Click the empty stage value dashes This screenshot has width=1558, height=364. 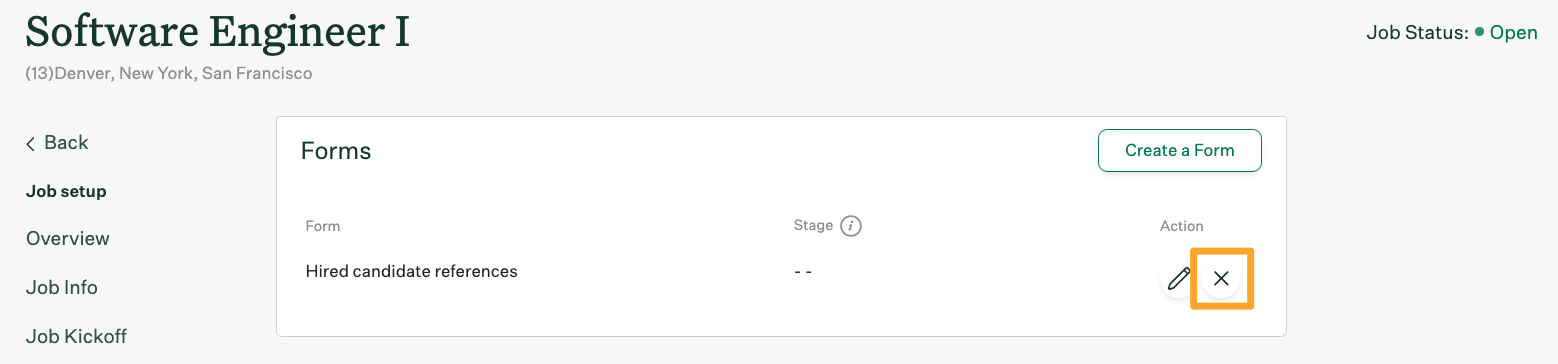coord(802,272)
